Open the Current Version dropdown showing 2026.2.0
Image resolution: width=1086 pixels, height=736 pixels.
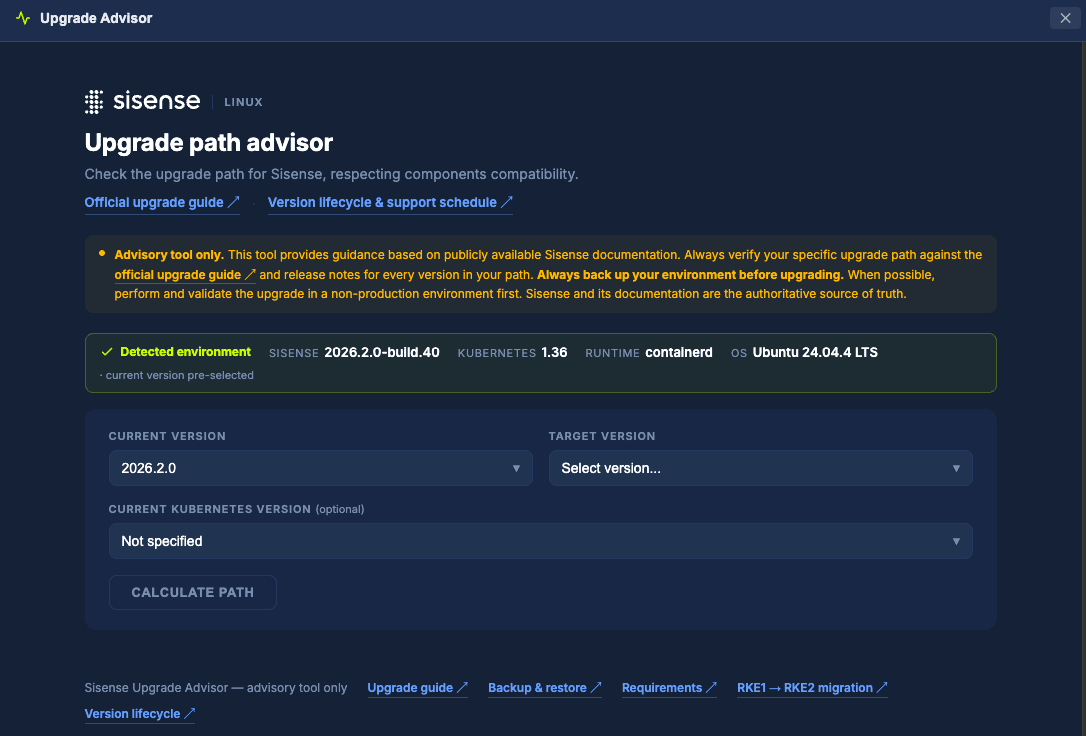point(321,468)
